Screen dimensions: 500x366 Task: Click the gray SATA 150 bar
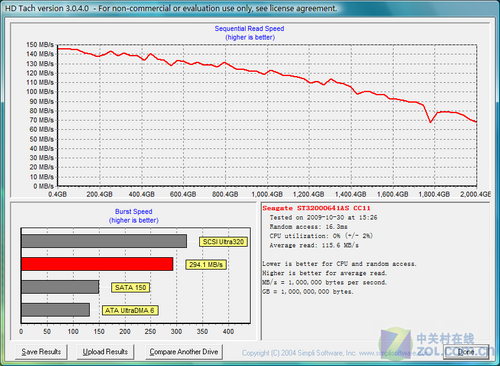60,287
